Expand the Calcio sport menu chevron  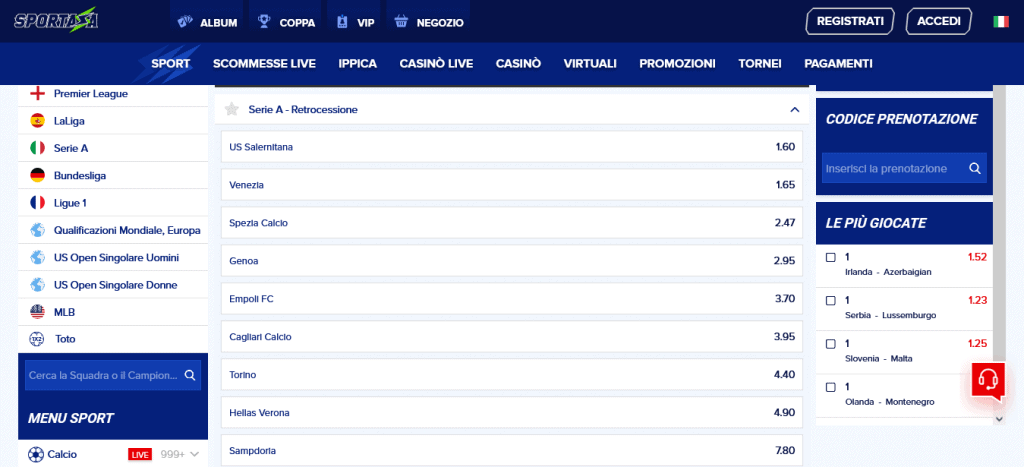194,455
